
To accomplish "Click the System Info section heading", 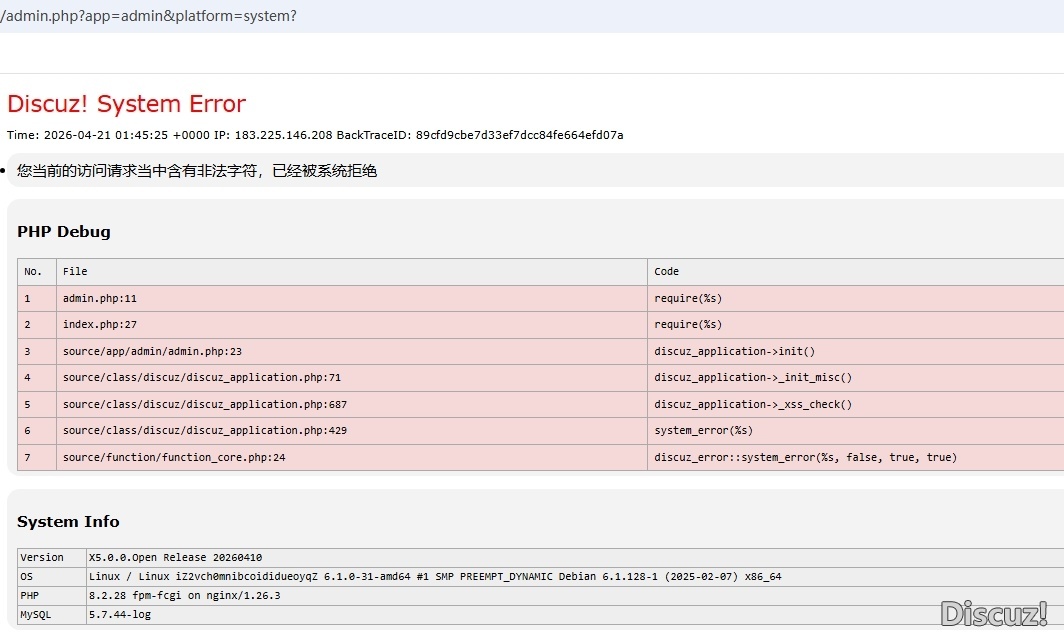I will tap(68, 521).
